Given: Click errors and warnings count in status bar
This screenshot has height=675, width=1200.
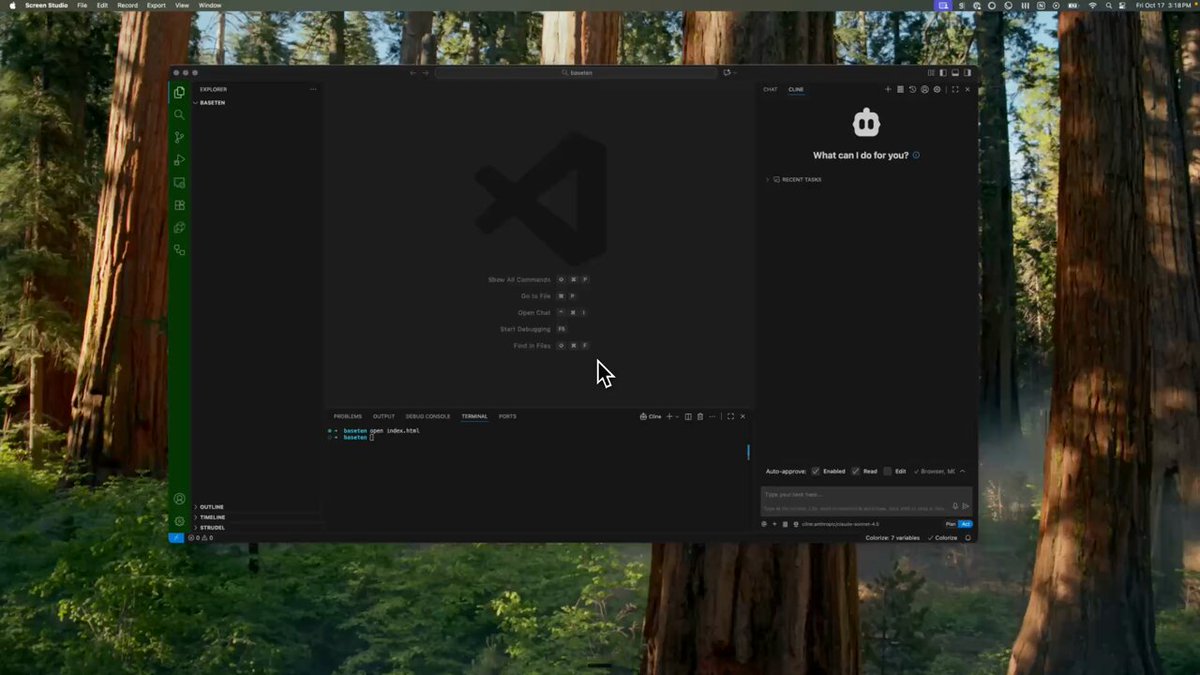Looking at the screenshot, I should coord(200,538).
